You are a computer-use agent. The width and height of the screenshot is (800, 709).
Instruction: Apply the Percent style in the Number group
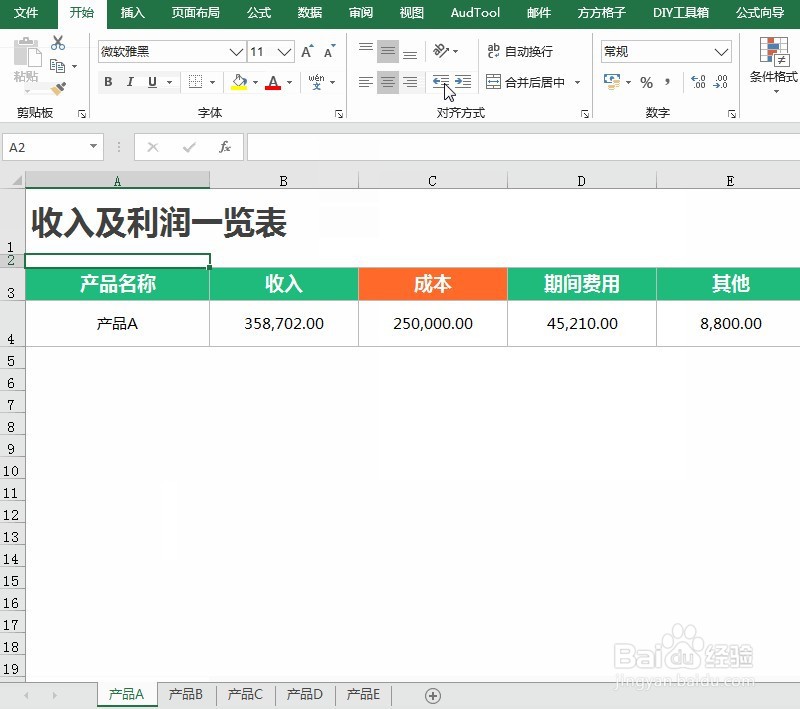pos(646,83)
